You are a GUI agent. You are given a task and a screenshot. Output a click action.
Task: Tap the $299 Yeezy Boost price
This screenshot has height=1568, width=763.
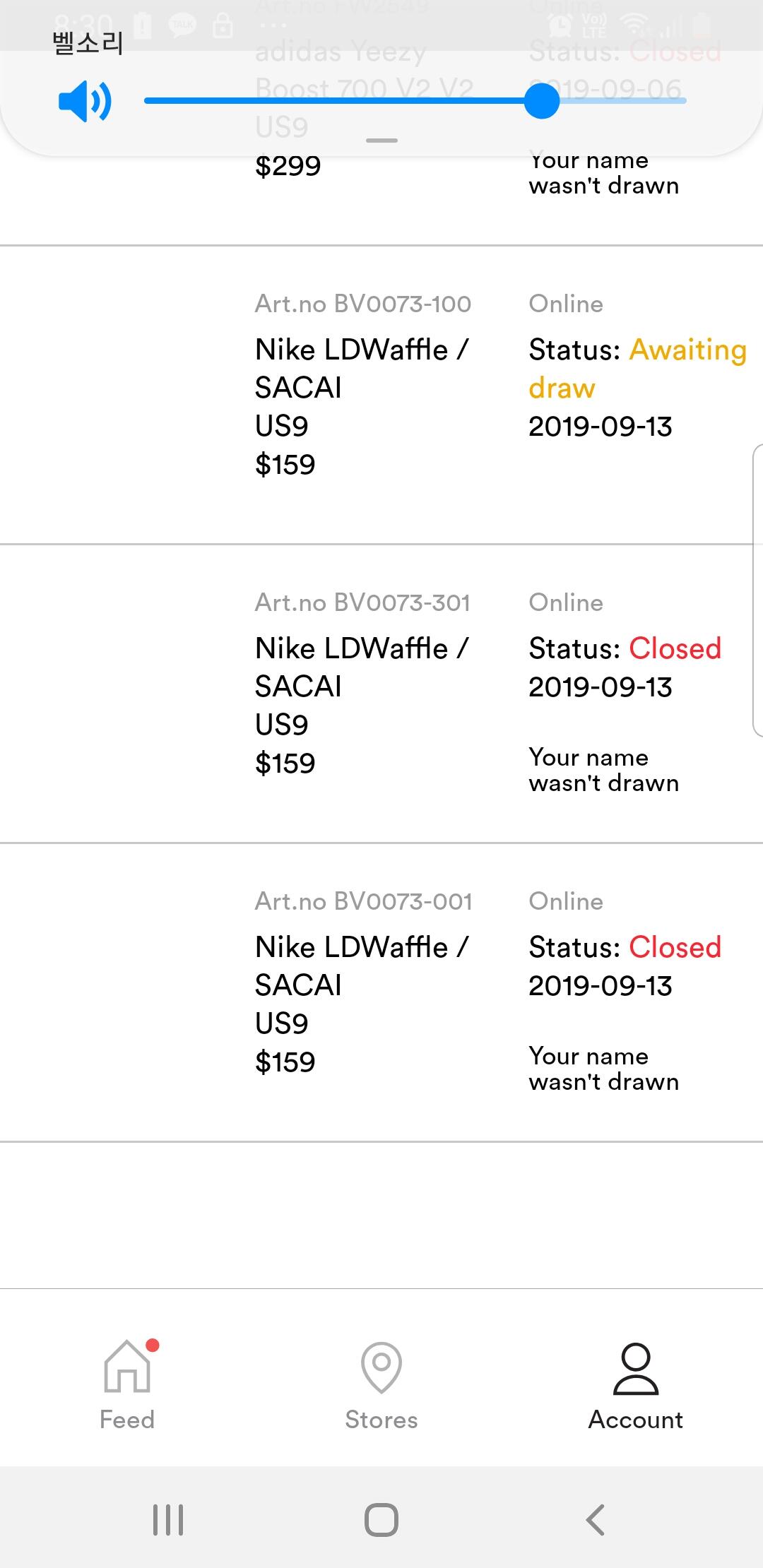[288, 166]
